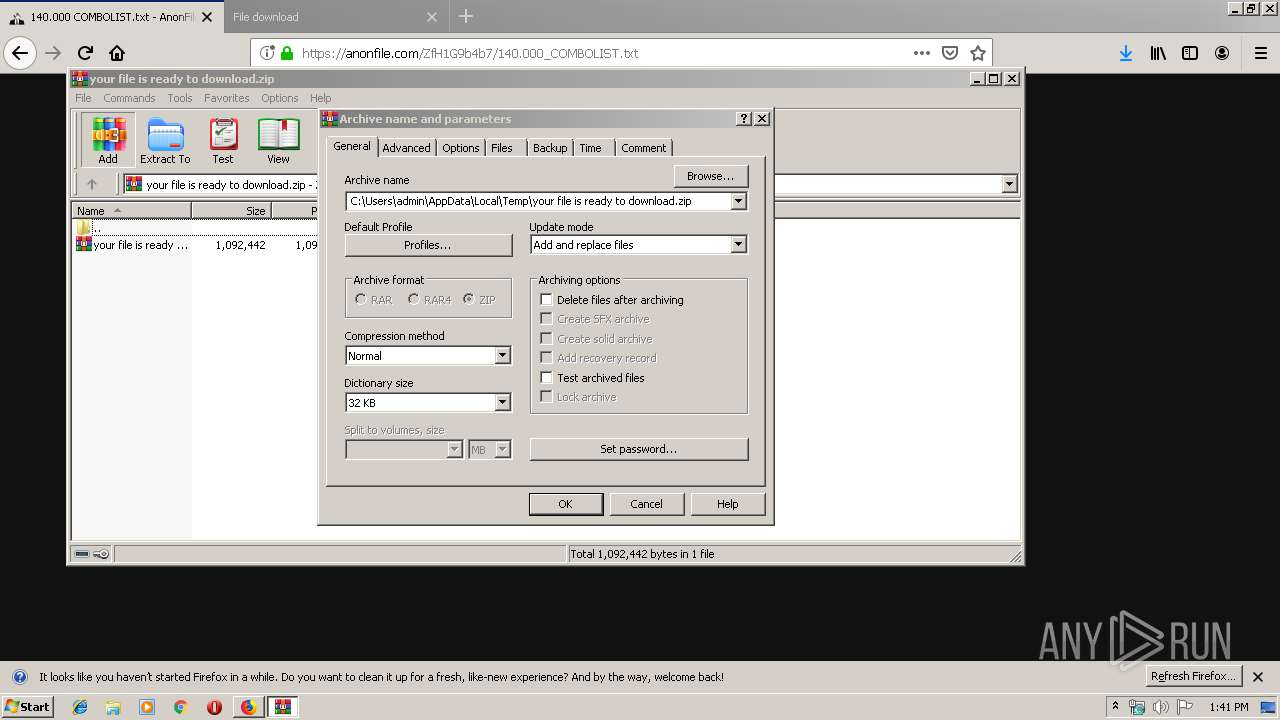This screenshot has width=1280, height=720.
Task: Open Windows Explorer from the taskbar
Action: pos(113,707)
